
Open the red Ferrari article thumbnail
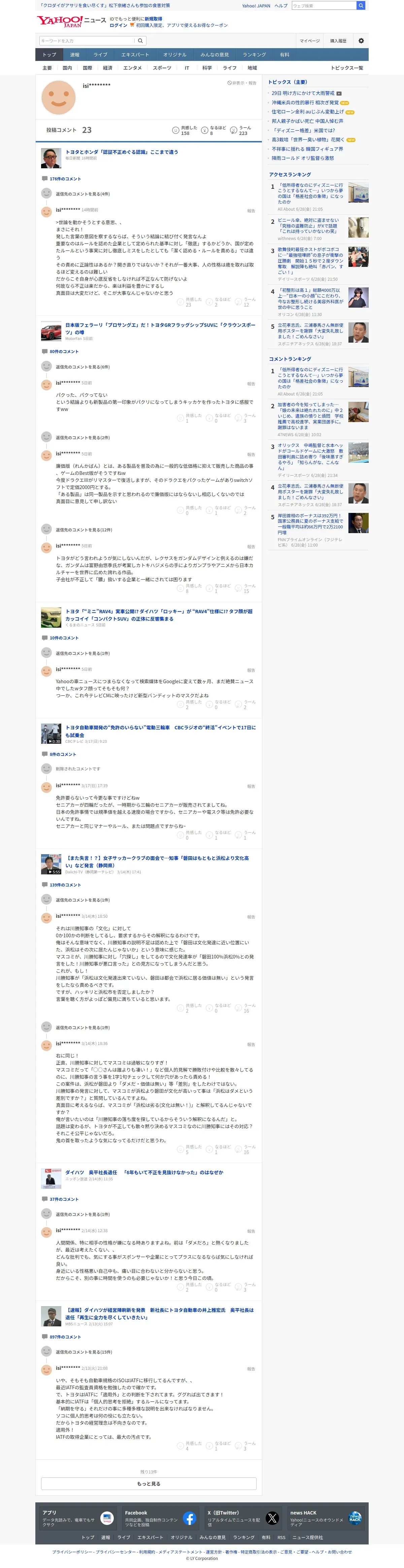tap(51, 332)
